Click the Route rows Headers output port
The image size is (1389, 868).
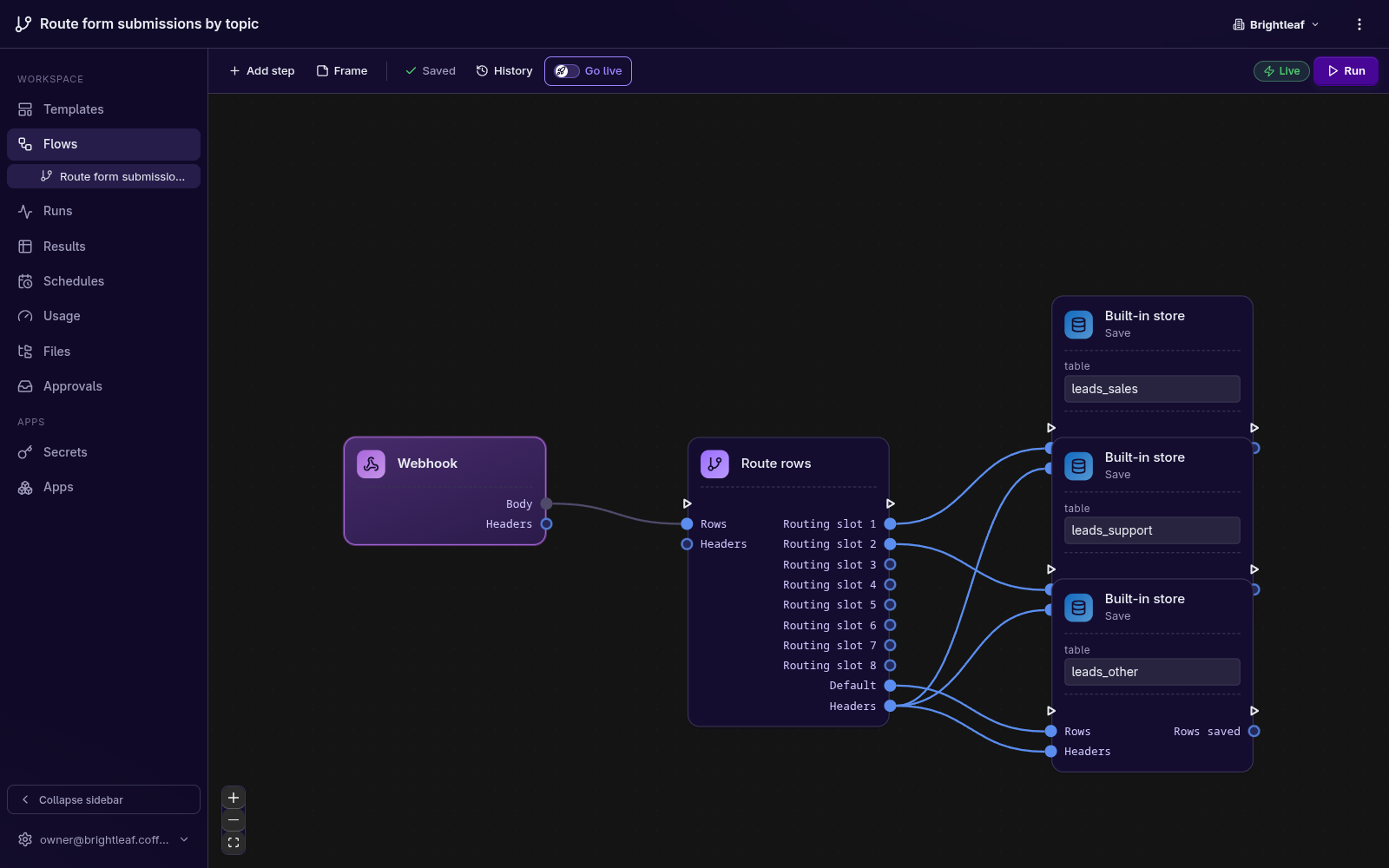[x=890, y=707]
